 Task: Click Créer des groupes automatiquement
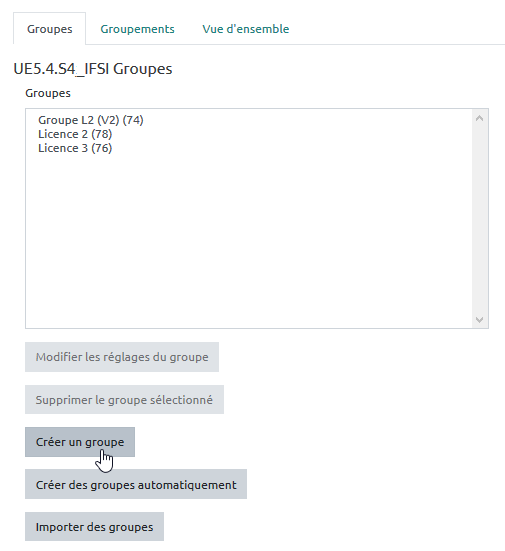click(136, 484)
